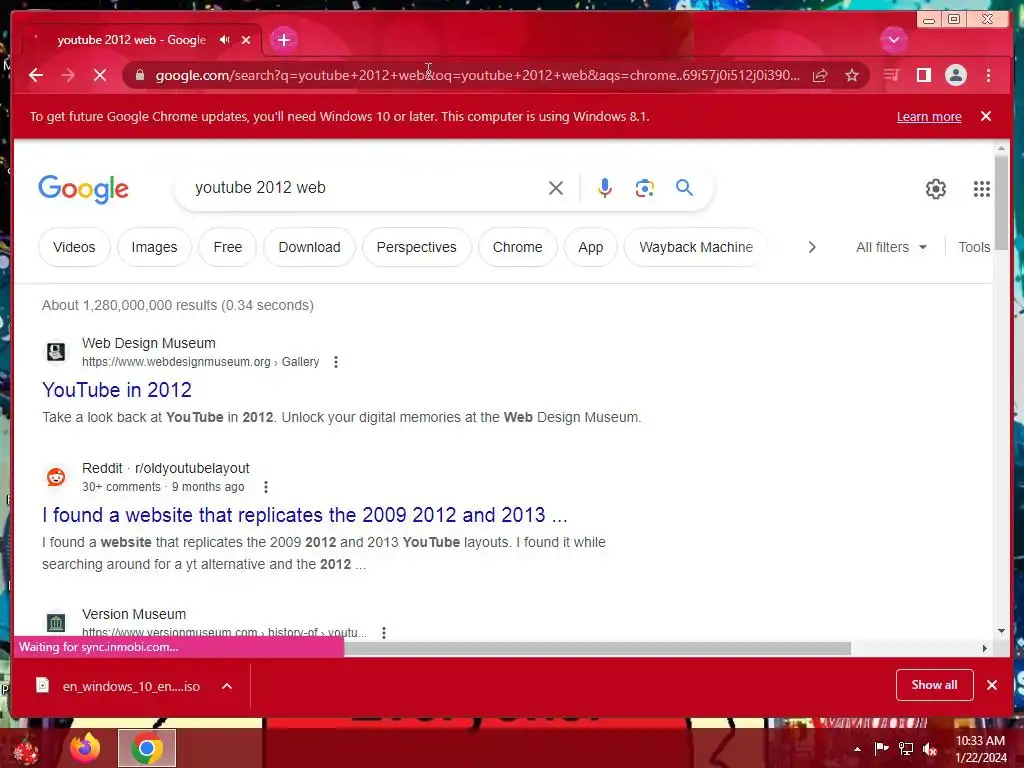This screenshot has height=768, width=1024.
Task: Go back with the browser back arrow
Action: [x=36, y=75]
